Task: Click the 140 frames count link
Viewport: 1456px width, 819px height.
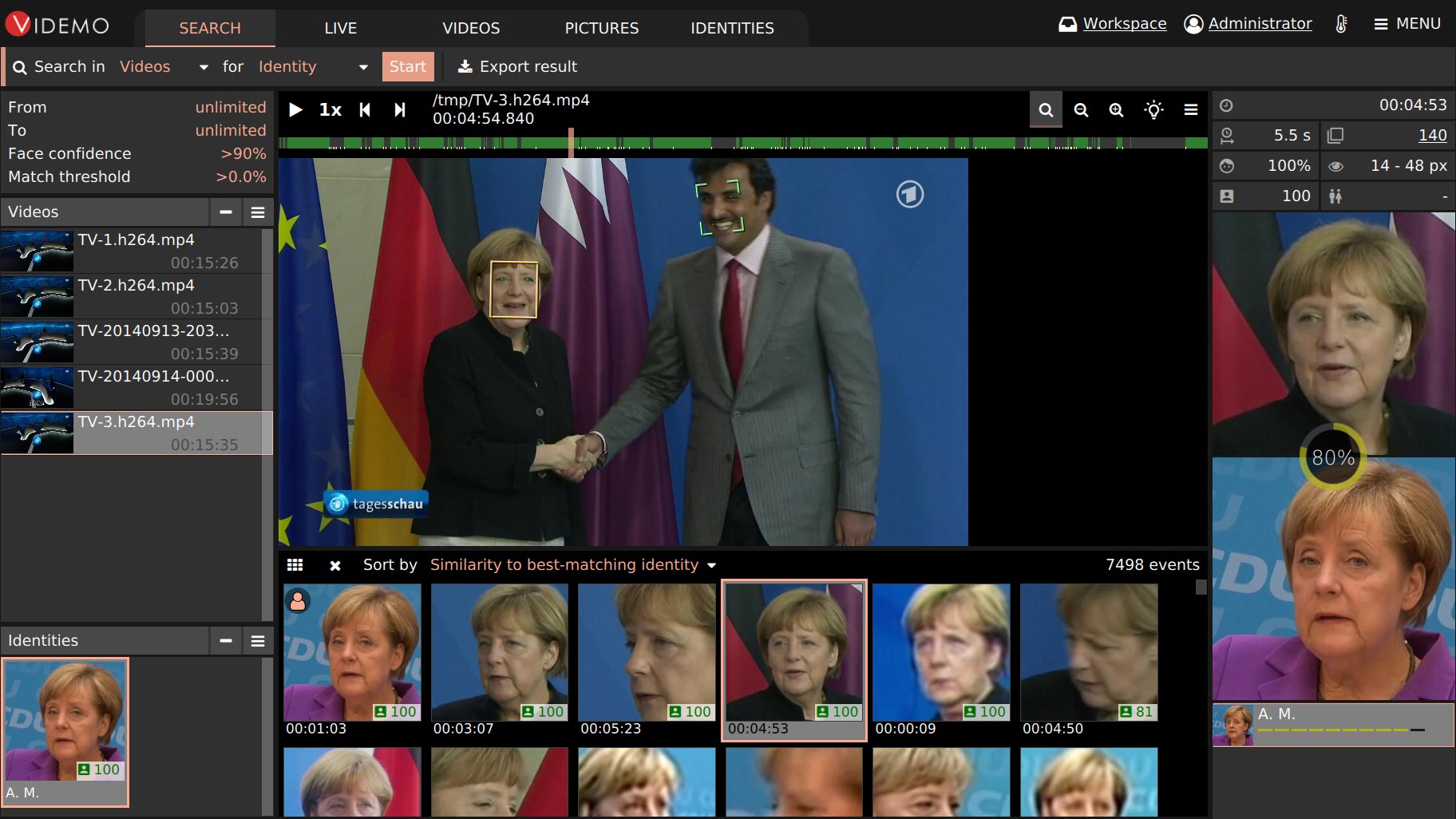Action: coord(1432,136)
